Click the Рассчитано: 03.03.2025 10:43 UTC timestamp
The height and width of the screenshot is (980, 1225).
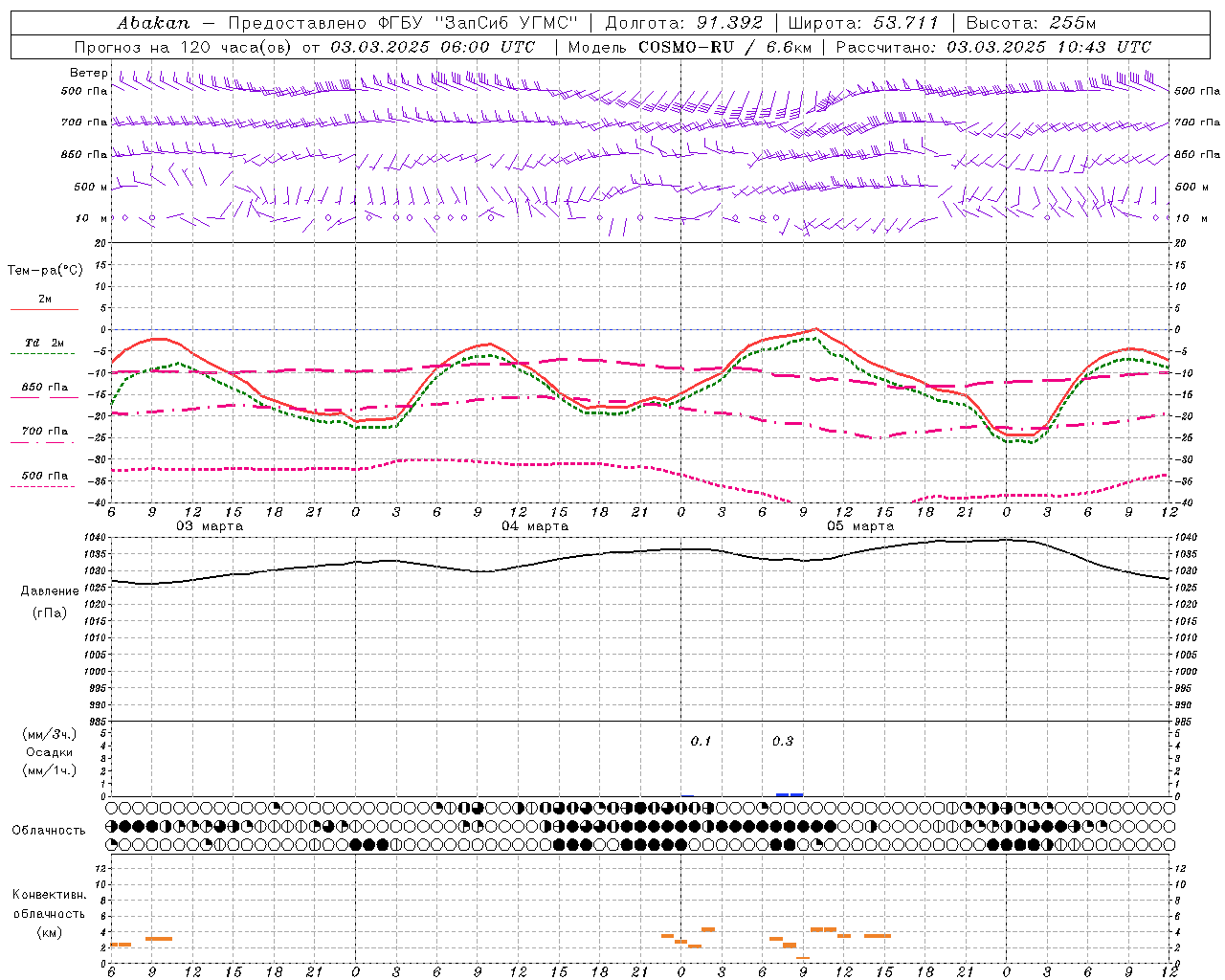(x=993, y=47)
